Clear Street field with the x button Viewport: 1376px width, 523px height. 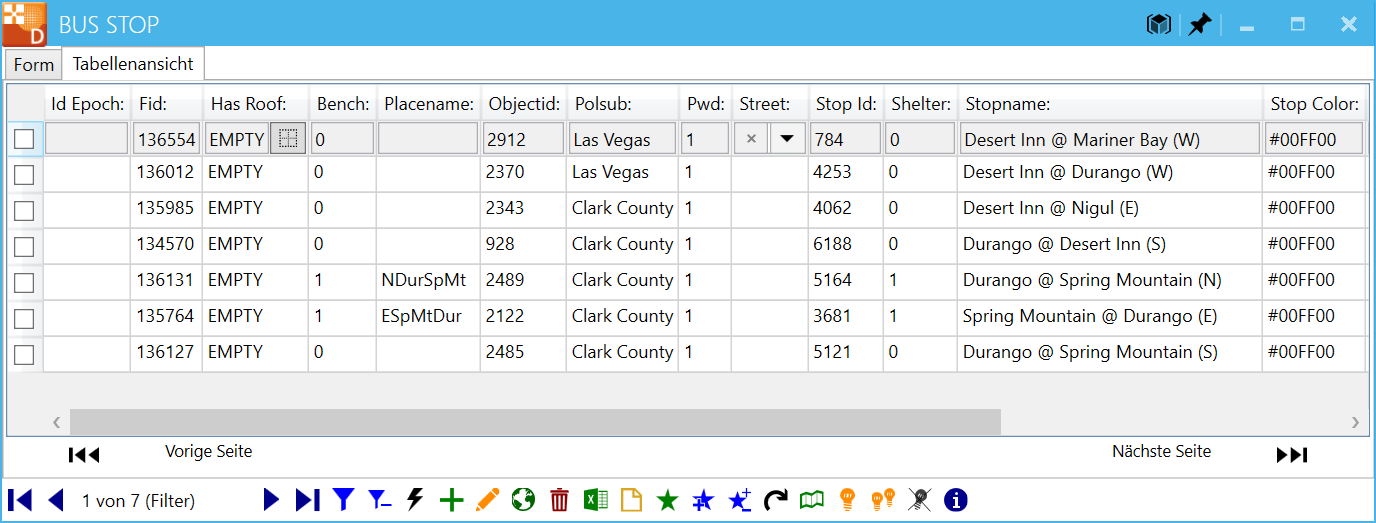point(752,139)
